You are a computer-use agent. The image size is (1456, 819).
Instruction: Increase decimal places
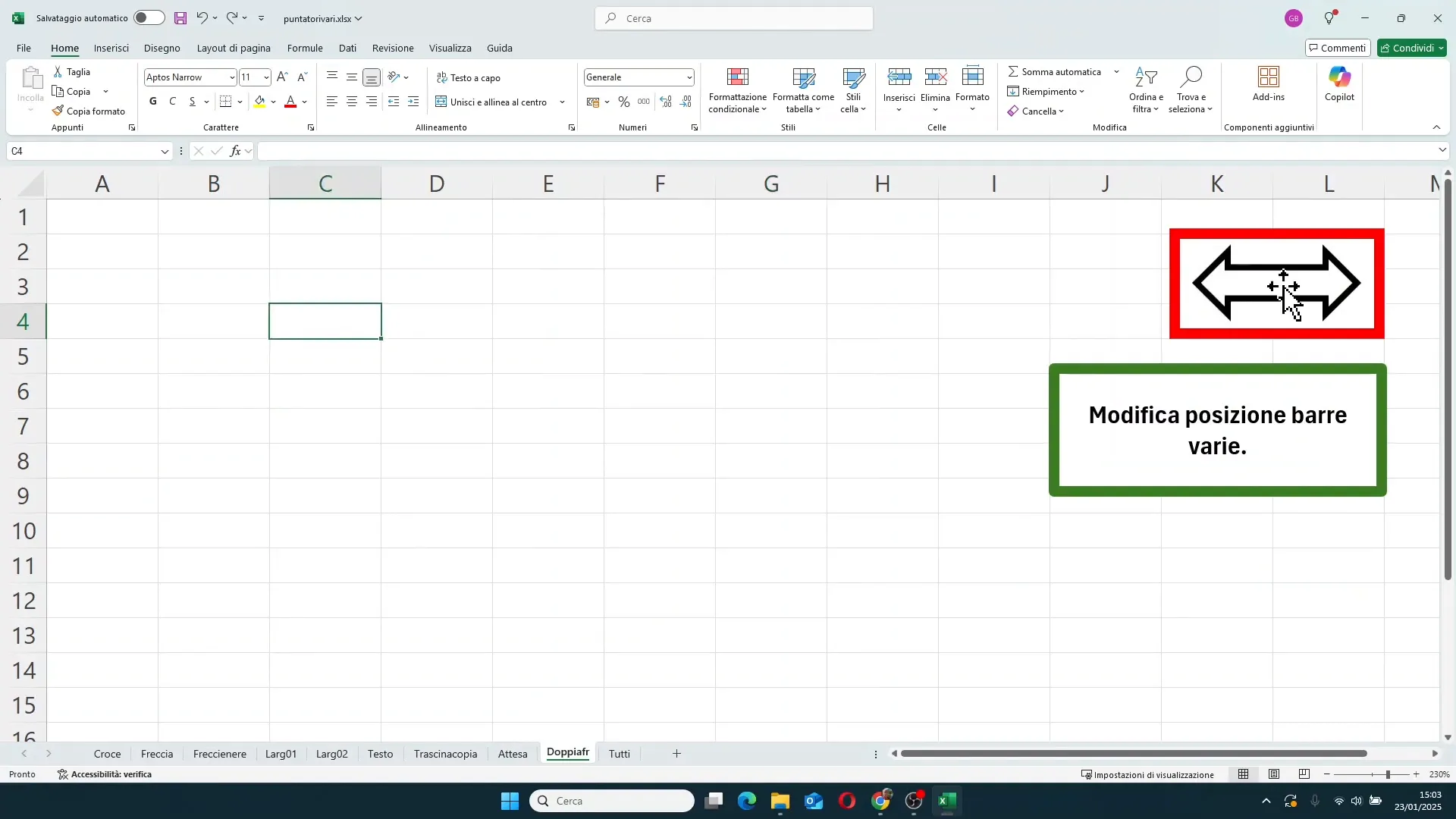666,102
